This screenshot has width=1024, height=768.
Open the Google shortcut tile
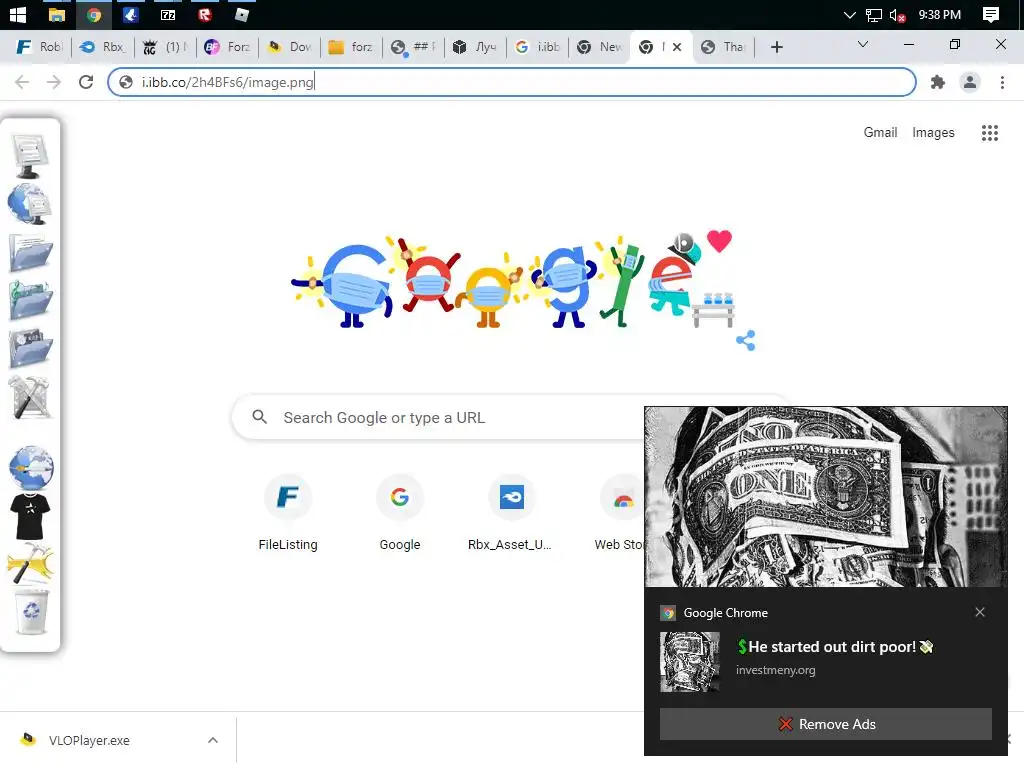[400, 513]
